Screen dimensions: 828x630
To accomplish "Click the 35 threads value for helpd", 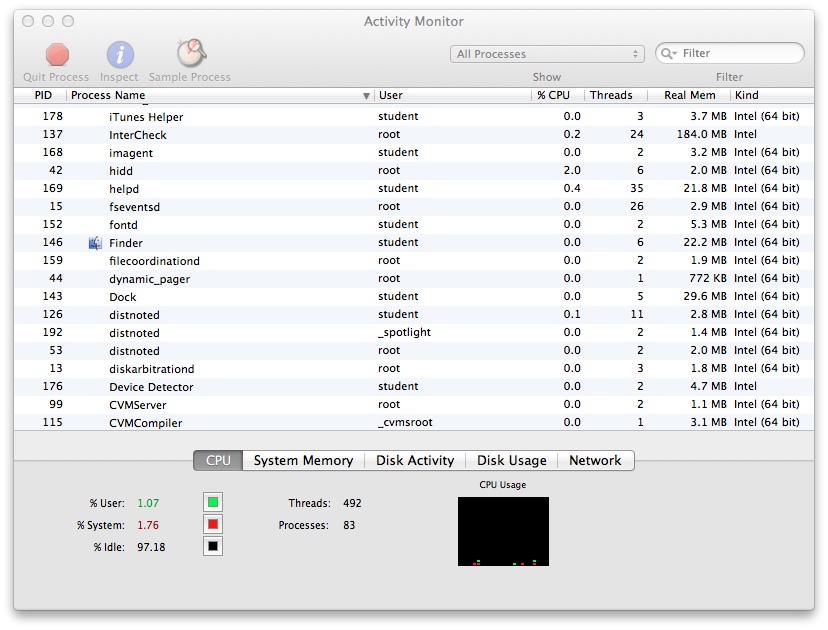I will [x=637, y=188].
